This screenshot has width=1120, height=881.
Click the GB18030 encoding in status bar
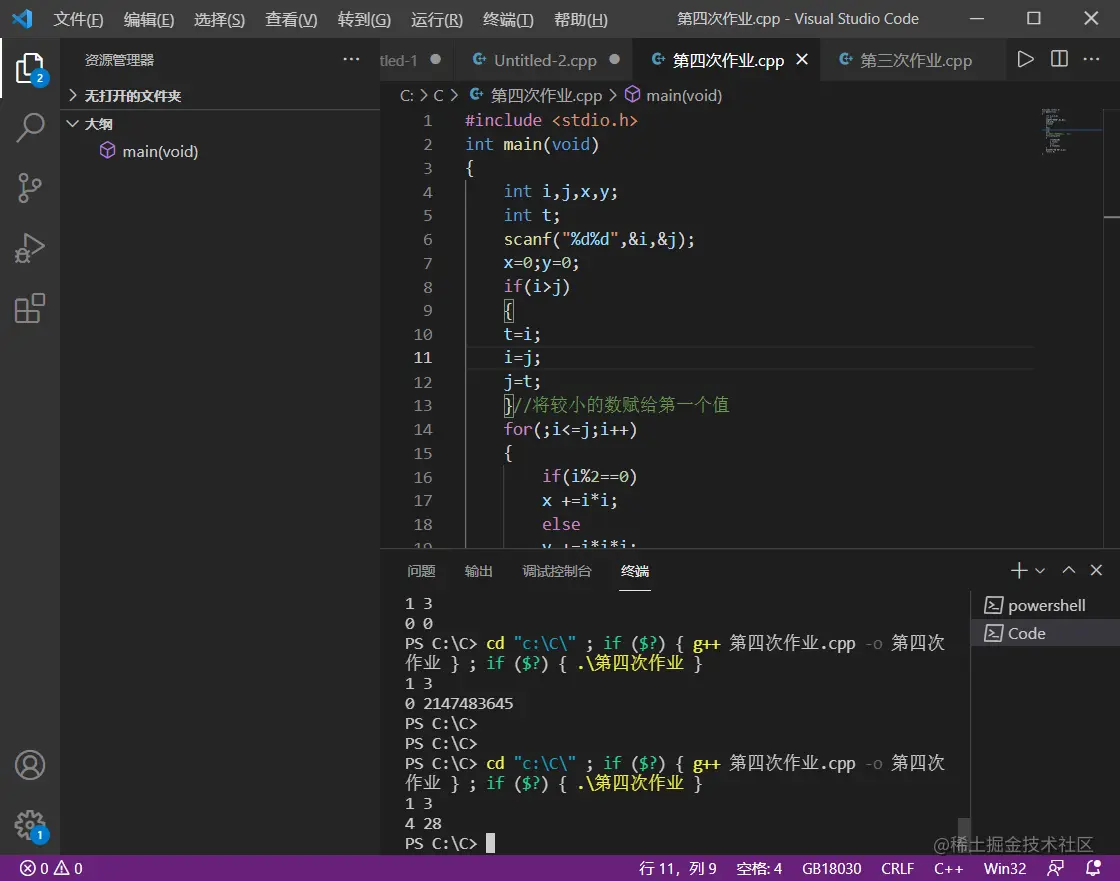point(831,868)
